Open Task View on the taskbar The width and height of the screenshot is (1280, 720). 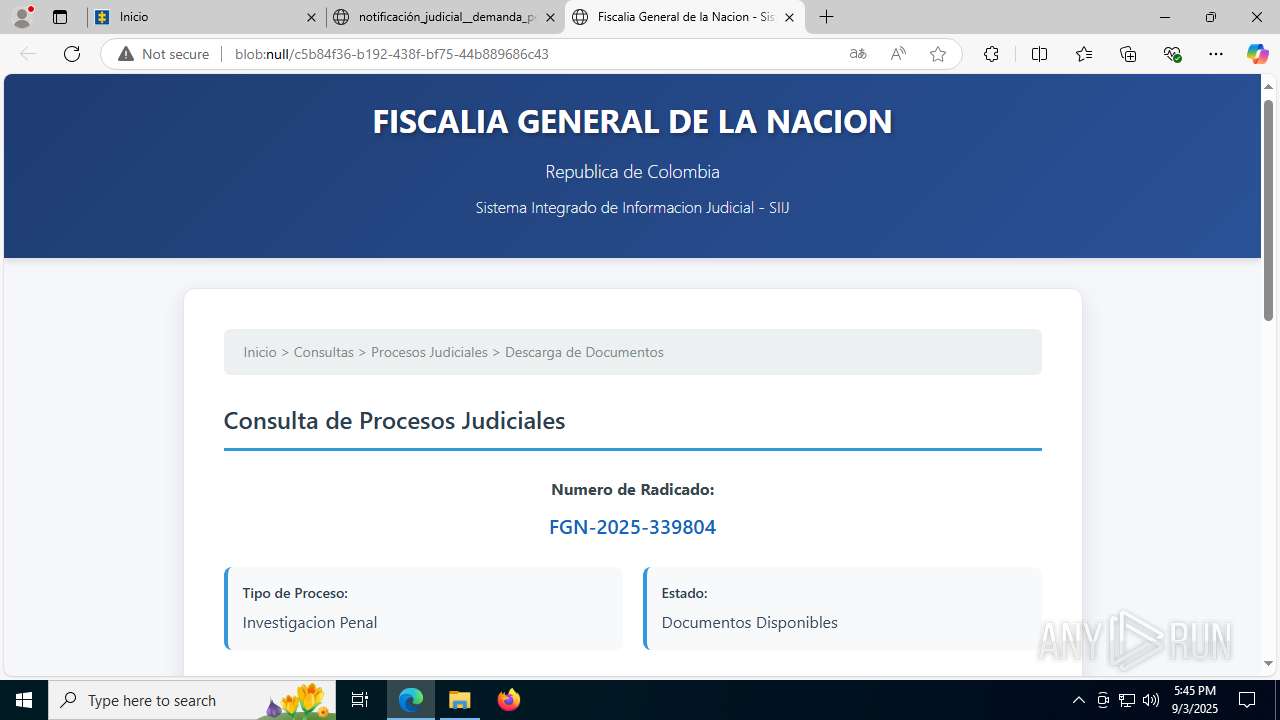[361, 700]
